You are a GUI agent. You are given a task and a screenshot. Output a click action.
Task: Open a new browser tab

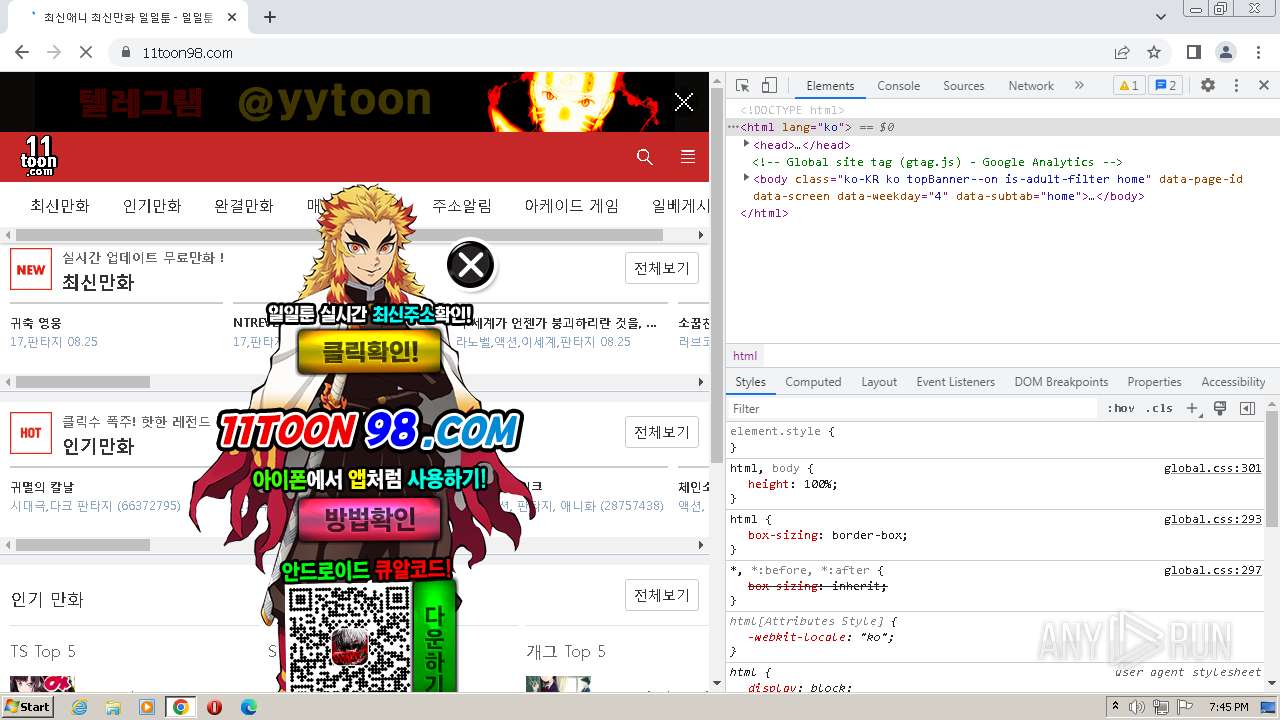click(270, 17)
